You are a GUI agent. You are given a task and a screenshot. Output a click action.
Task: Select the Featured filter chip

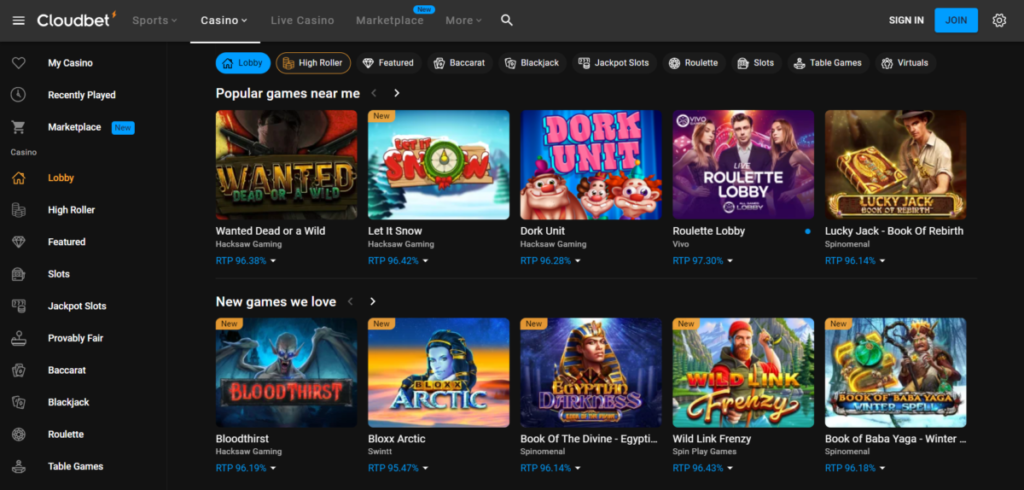(x=389, y=63)
